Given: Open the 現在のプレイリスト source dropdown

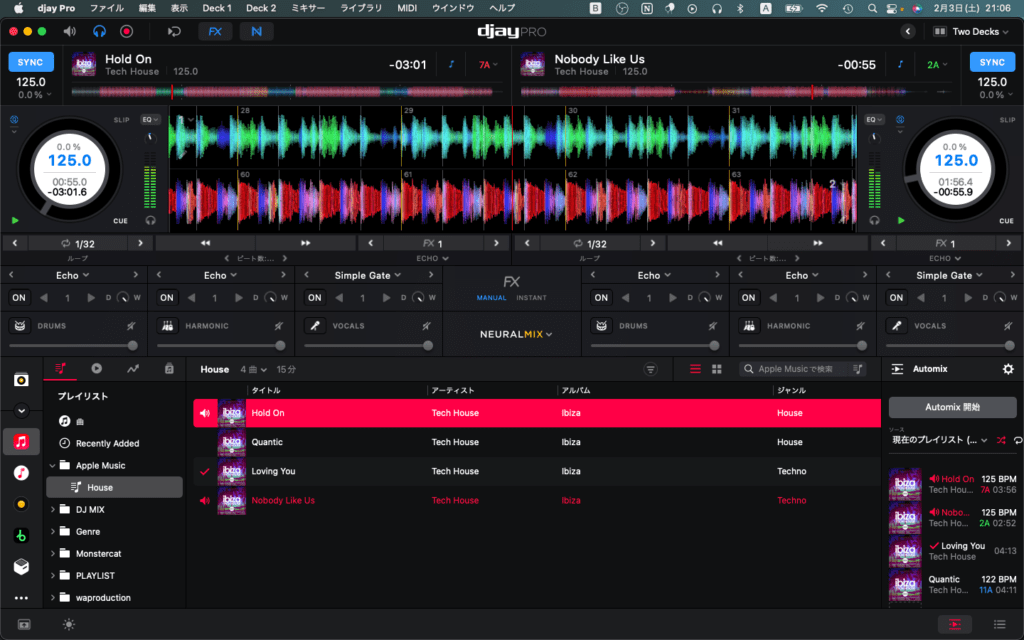Looking at the screenshot, I should click(x=940, y=440).
